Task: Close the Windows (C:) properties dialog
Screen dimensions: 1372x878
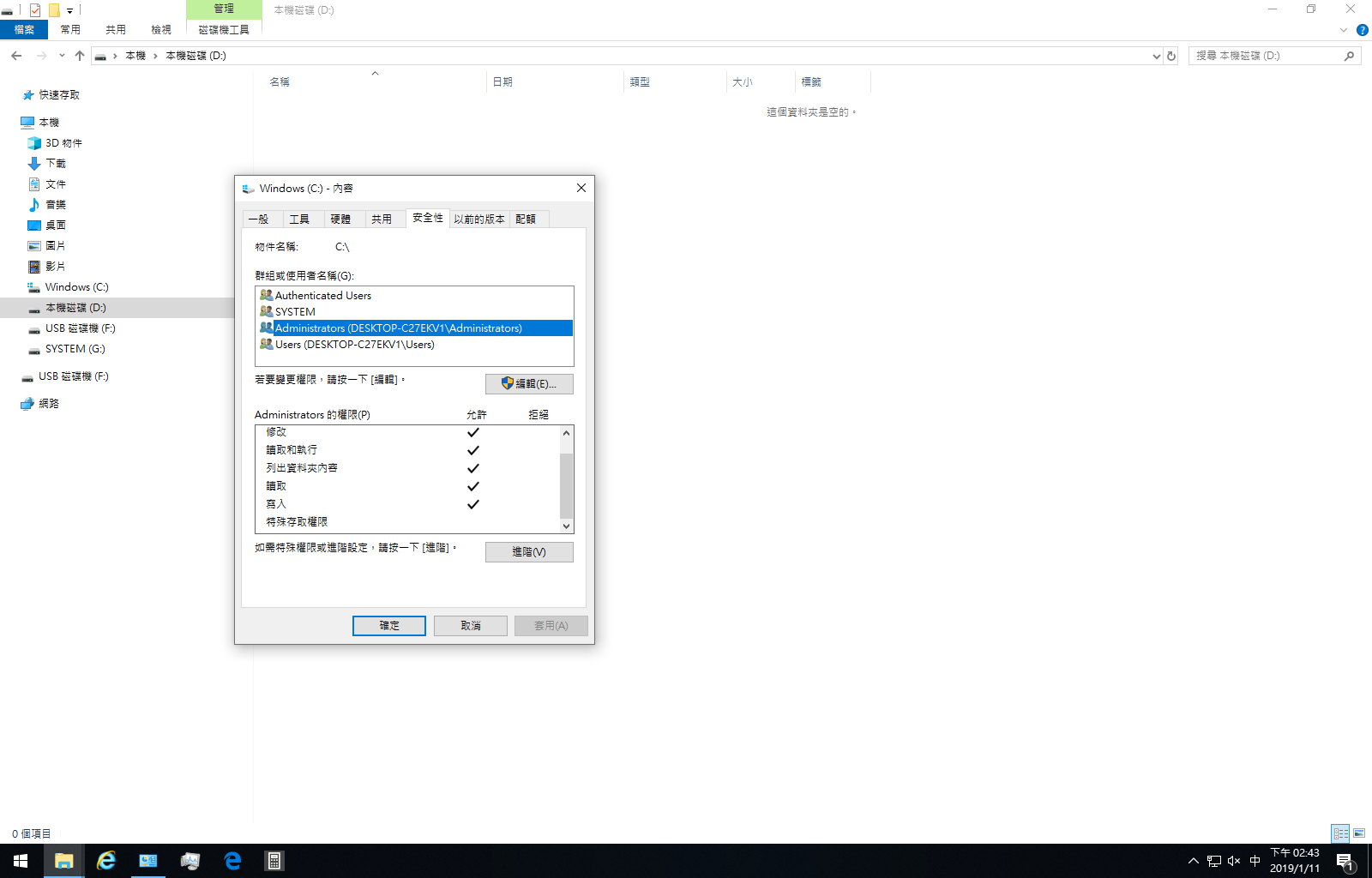Action: pos(581,188)
